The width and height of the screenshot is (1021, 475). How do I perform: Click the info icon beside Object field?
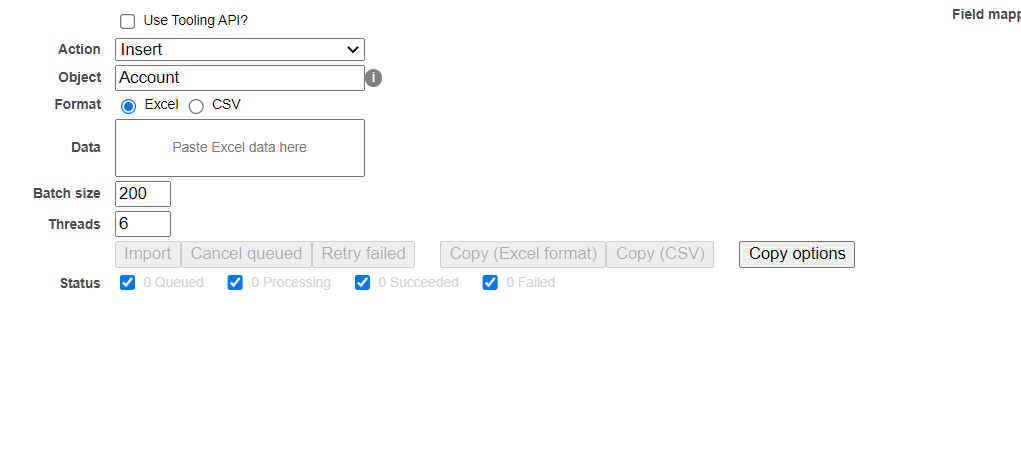[x=374, y=78]
